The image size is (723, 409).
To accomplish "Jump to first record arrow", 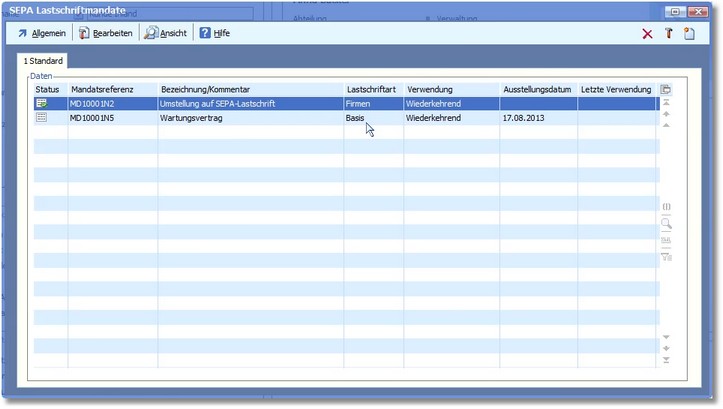I will tap(666, 103).
